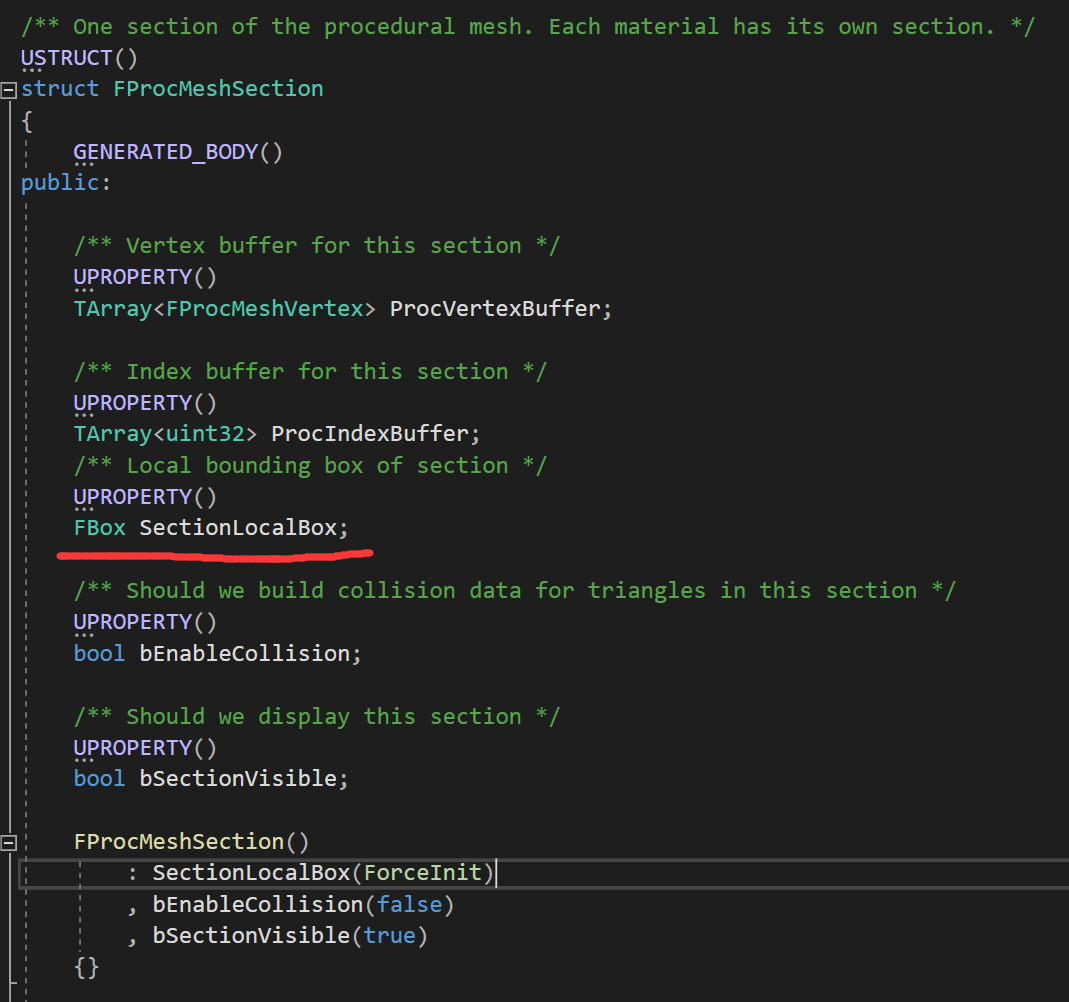Click the UPROPERTY() above ProcVertexBuffer

pyautogui.click(x=145, y=277)
